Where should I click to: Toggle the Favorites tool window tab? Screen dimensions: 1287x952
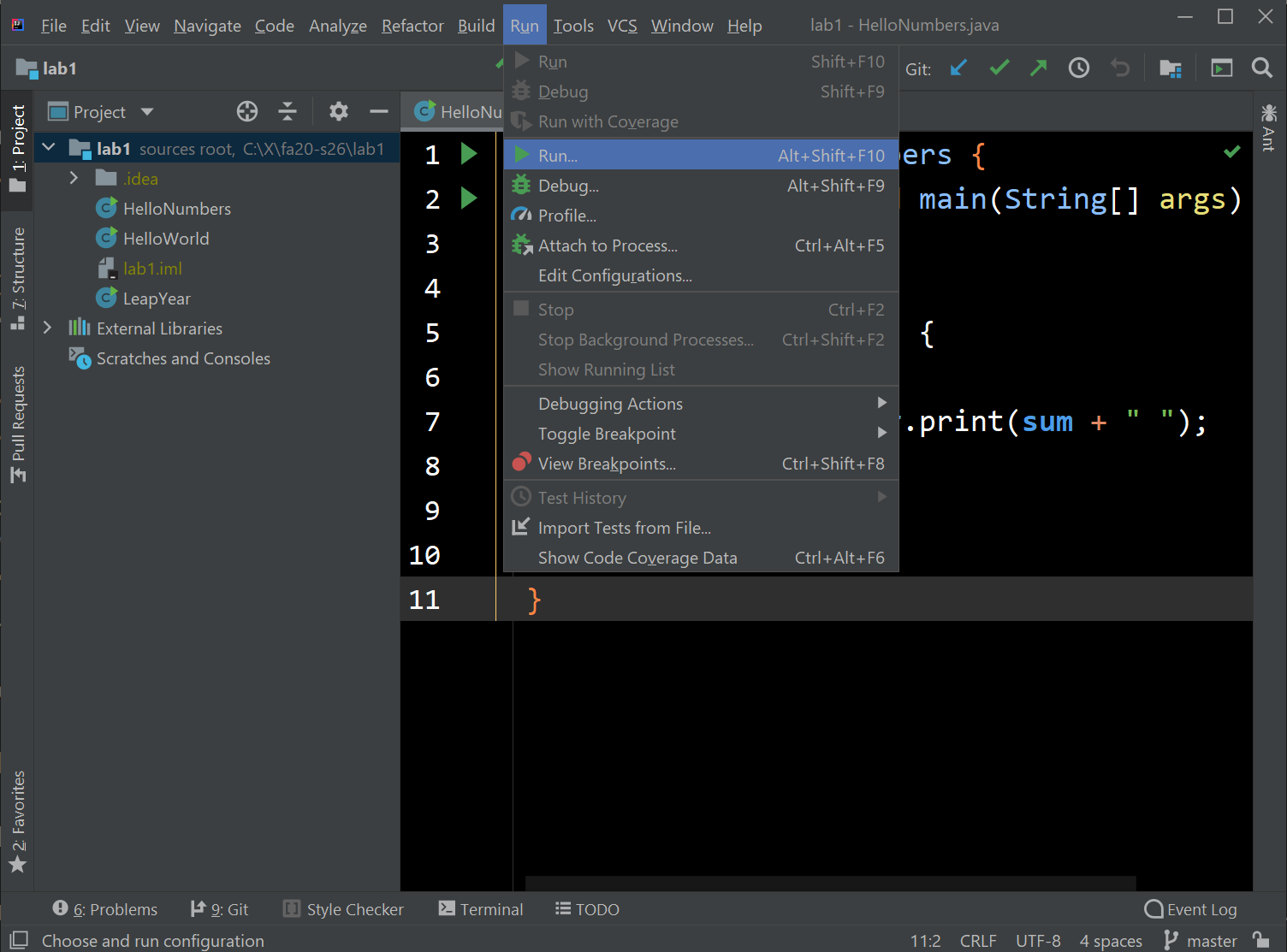click(18, 821)
